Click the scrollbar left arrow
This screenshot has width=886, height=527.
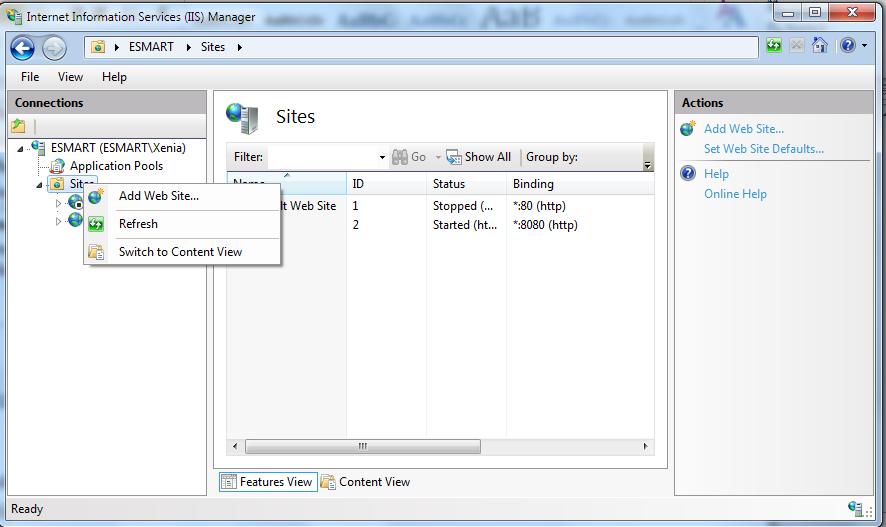tap(235, 446)
